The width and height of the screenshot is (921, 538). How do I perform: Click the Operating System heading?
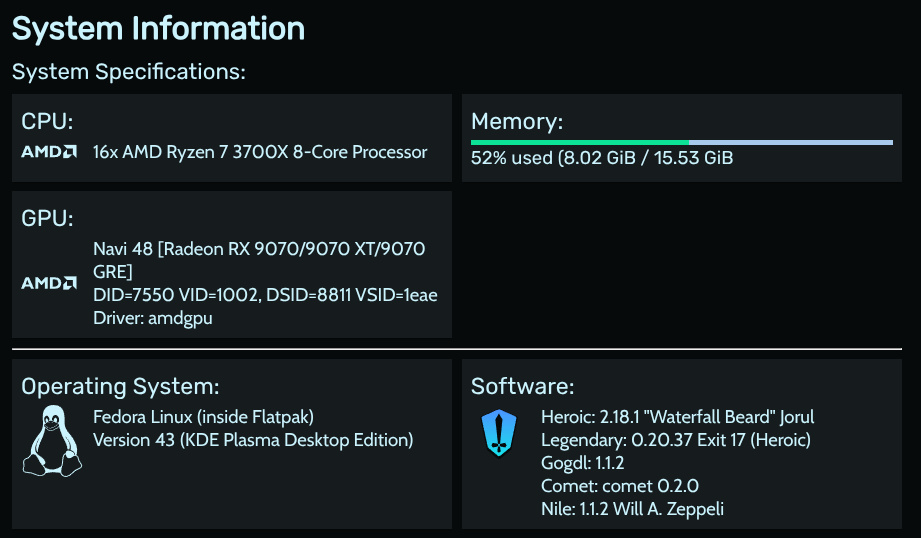click(120, 387)
